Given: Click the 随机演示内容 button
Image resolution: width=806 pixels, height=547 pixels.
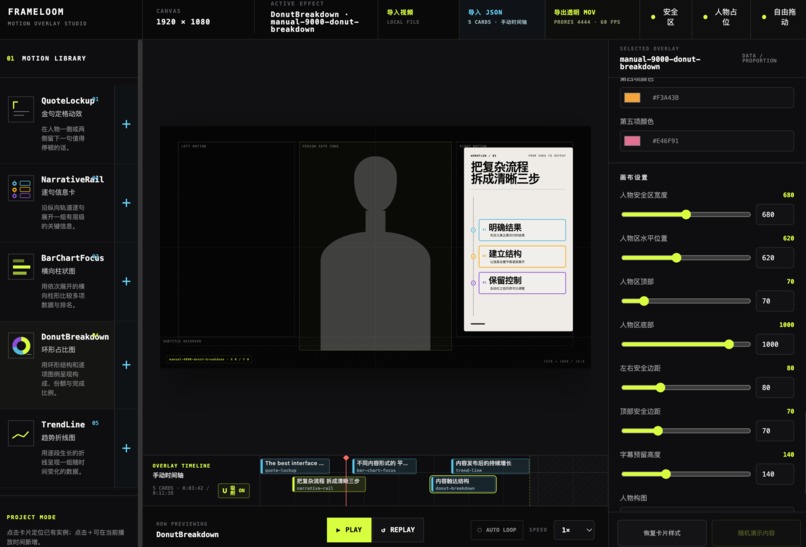Looking at the screenshot, I should click(756, 533).
